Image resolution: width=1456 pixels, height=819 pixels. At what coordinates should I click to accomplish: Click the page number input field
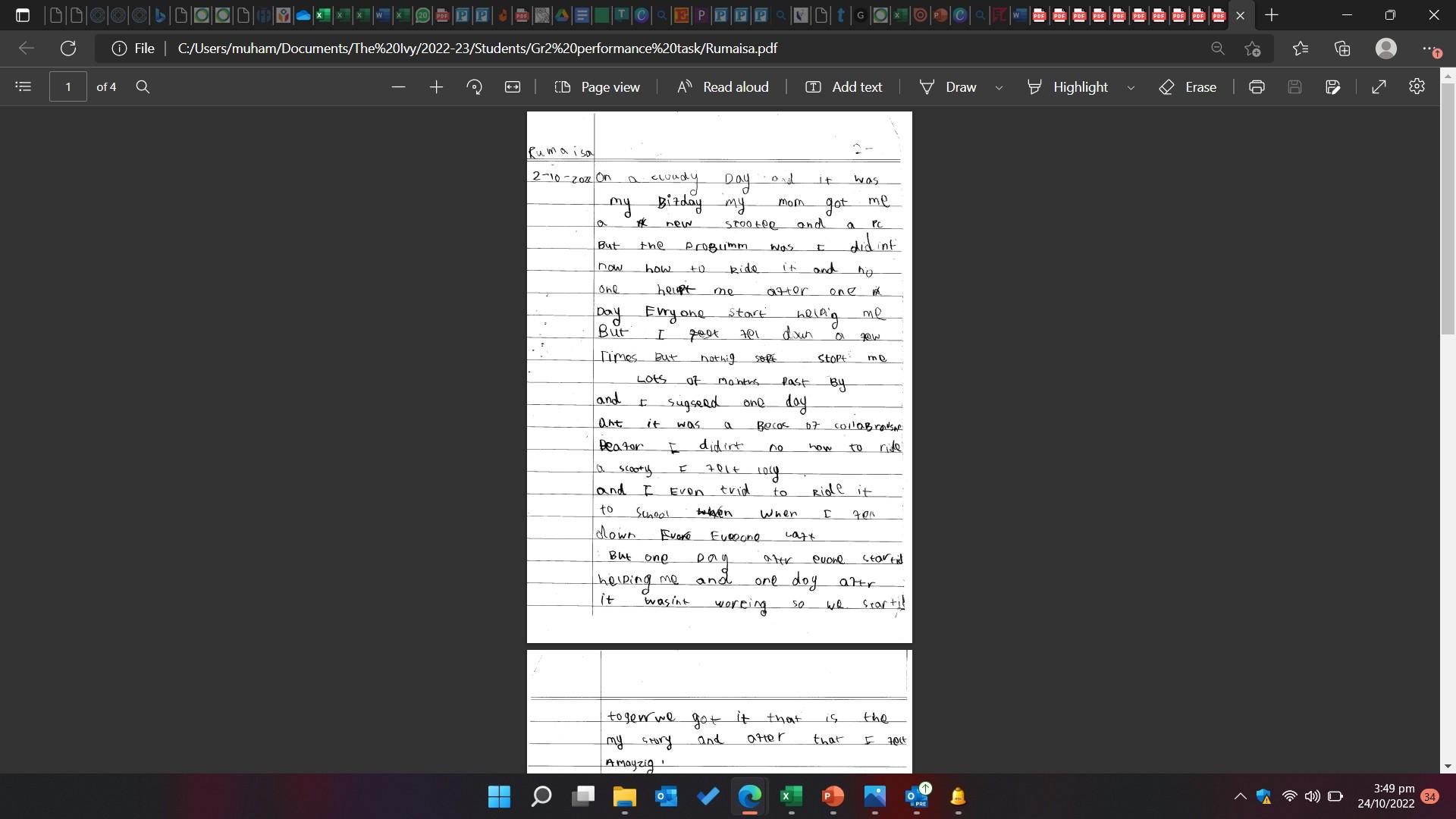(x=68, y=86)
